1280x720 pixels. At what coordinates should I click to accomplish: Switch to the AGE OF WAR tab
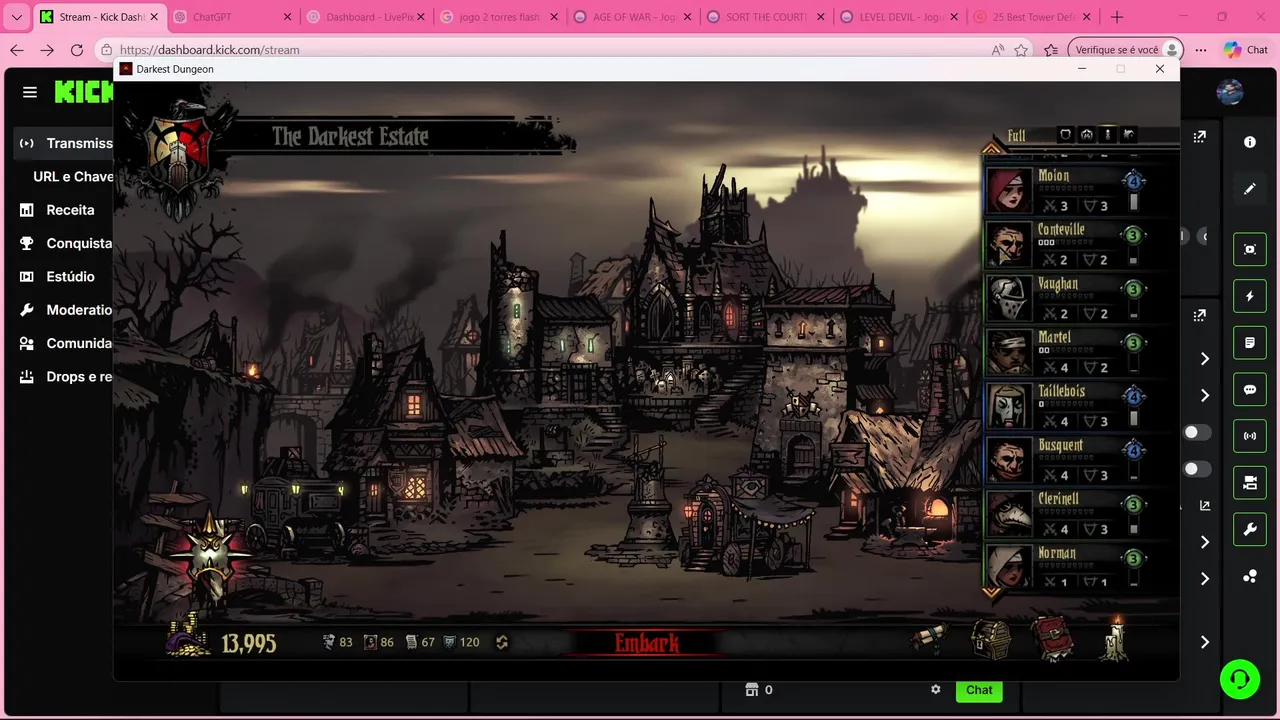coord(632,17)
